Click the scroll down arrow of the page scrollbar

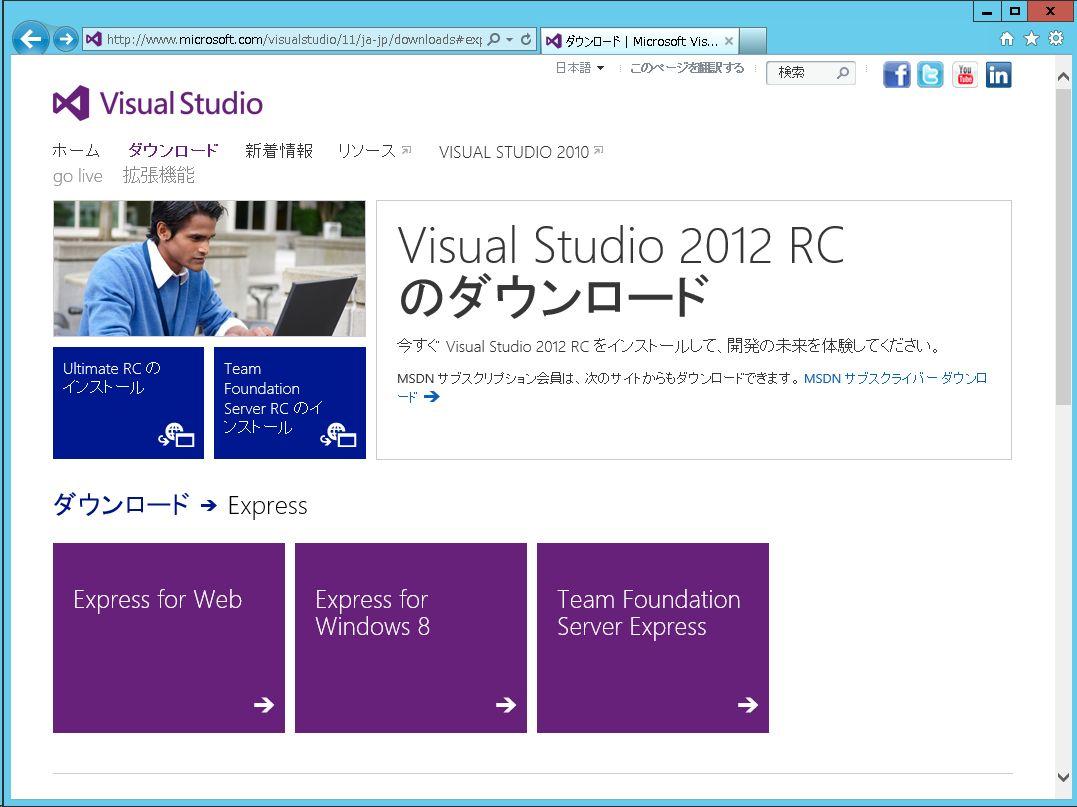click(1063, 777)
